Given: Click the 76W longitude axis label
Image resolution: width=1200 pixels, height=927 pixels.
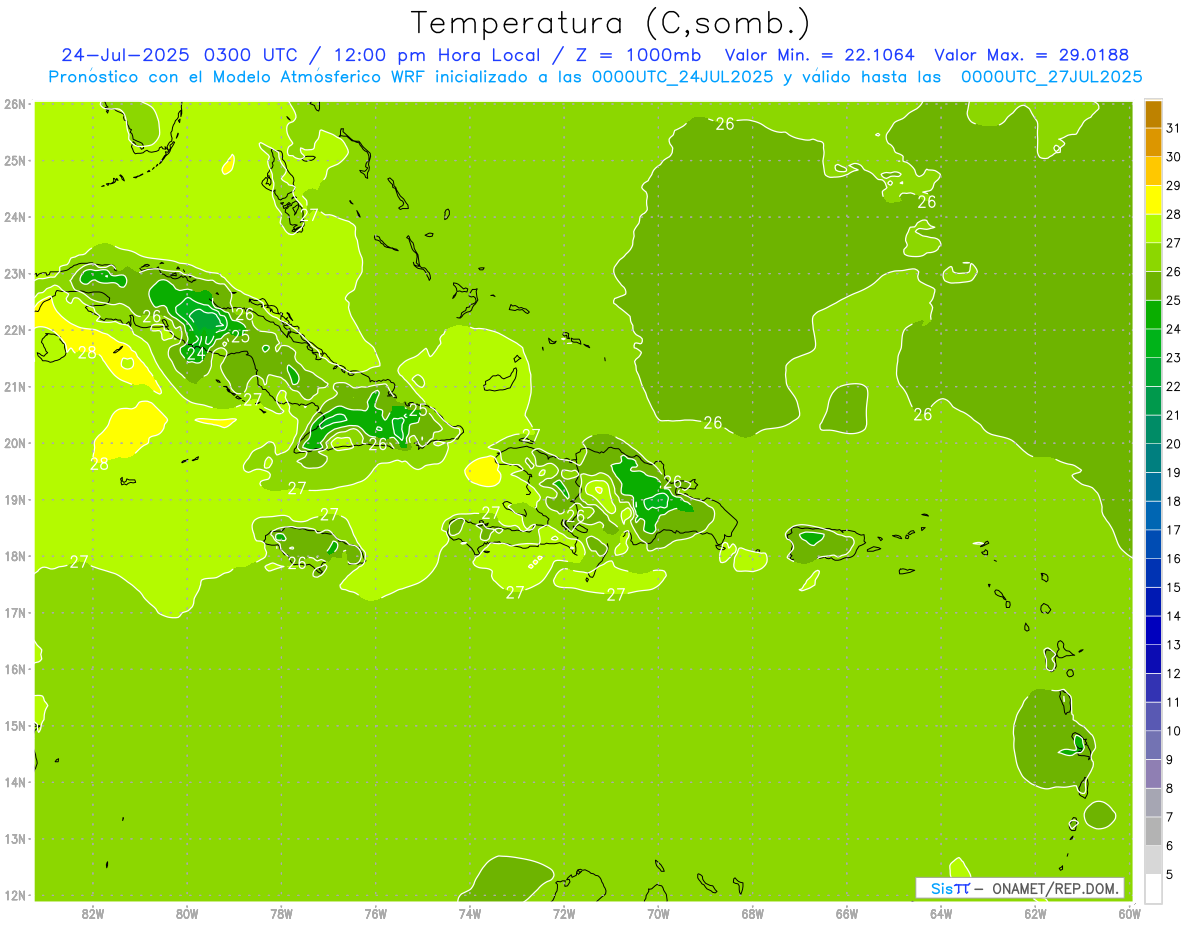Looking at the screenshot, I should 376,913.
